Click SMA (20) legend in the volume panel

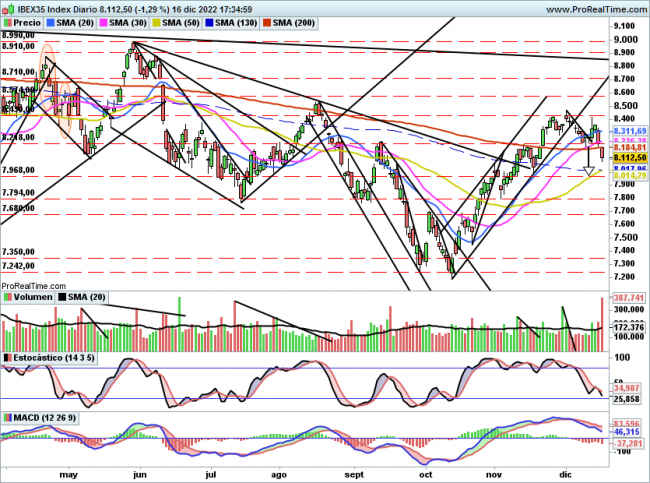click(x=82, y=297)
